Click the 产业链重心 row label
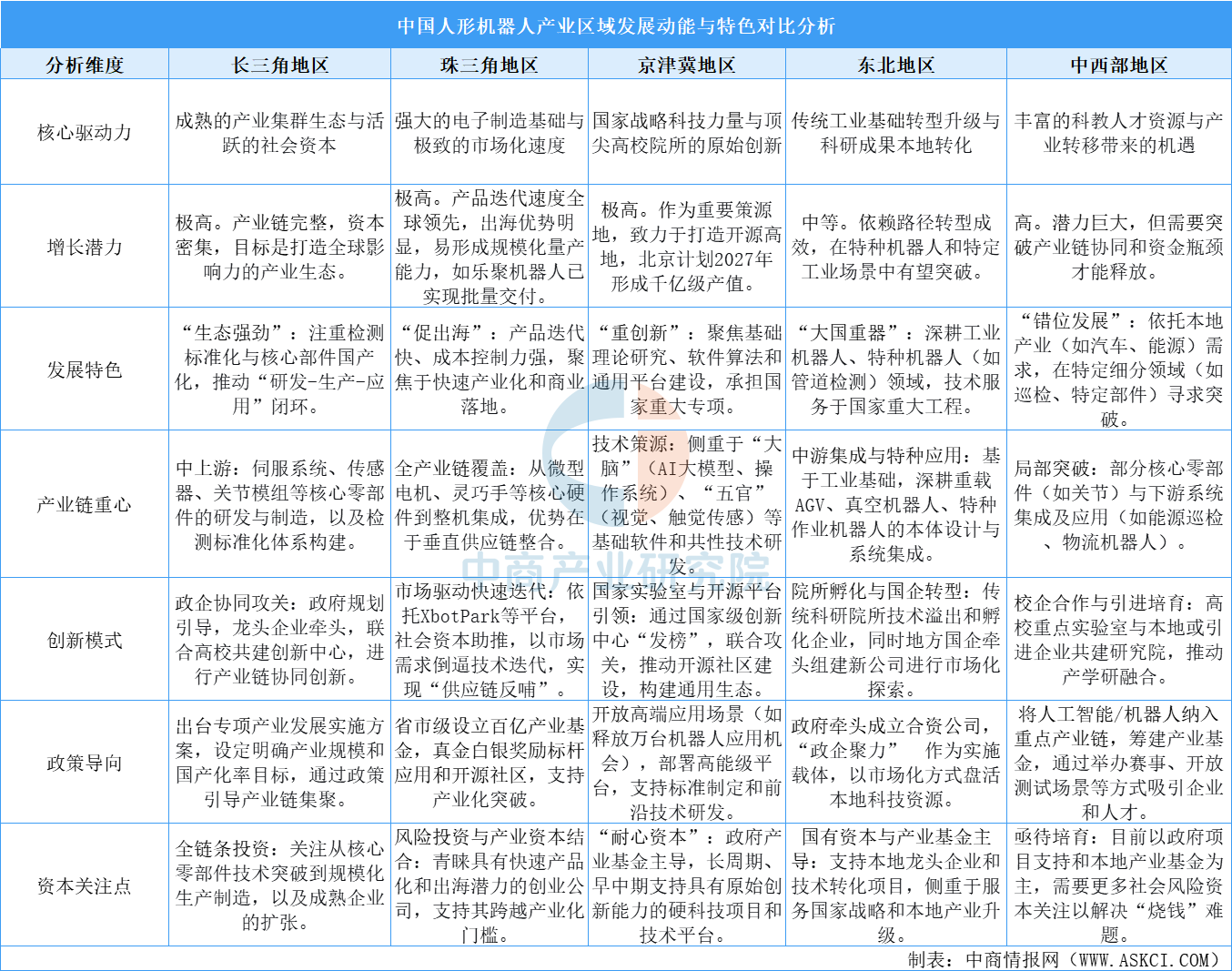Viewport: 1232px width, 971px height. (85, 505)
